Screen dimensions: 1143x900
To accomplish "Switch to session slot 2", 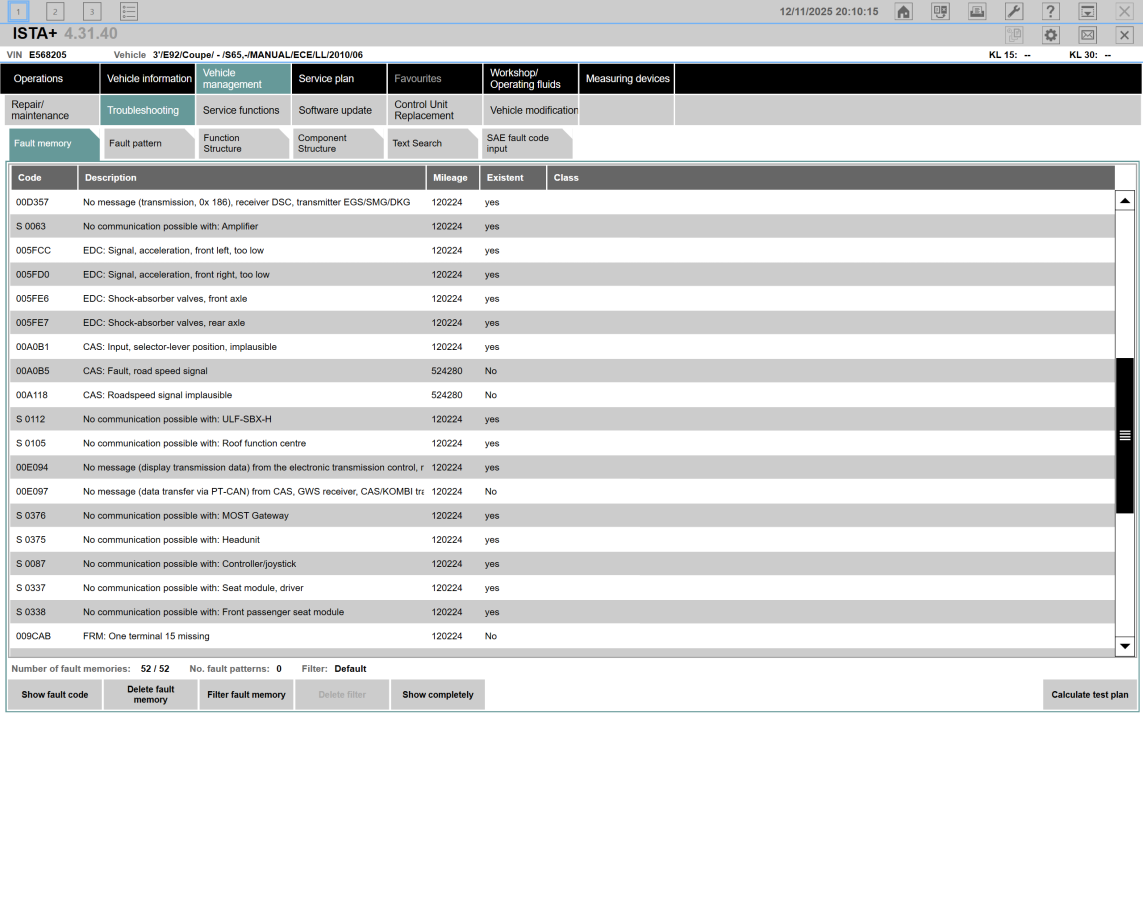I will point(55,12).
